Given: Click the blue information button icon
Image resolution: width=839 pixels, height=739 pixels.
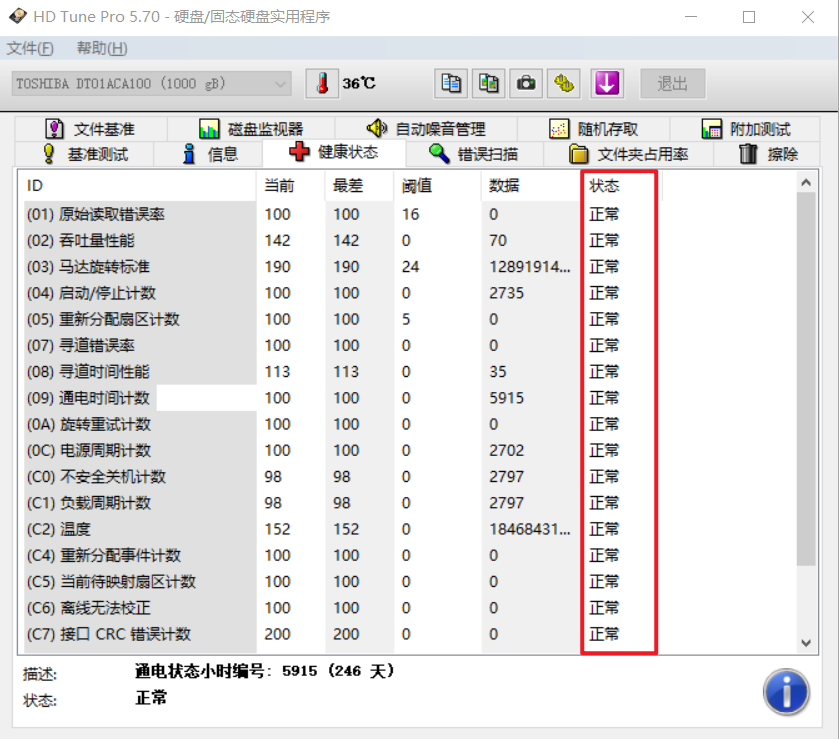Looking at the screenshot, I should click(786, 692).
